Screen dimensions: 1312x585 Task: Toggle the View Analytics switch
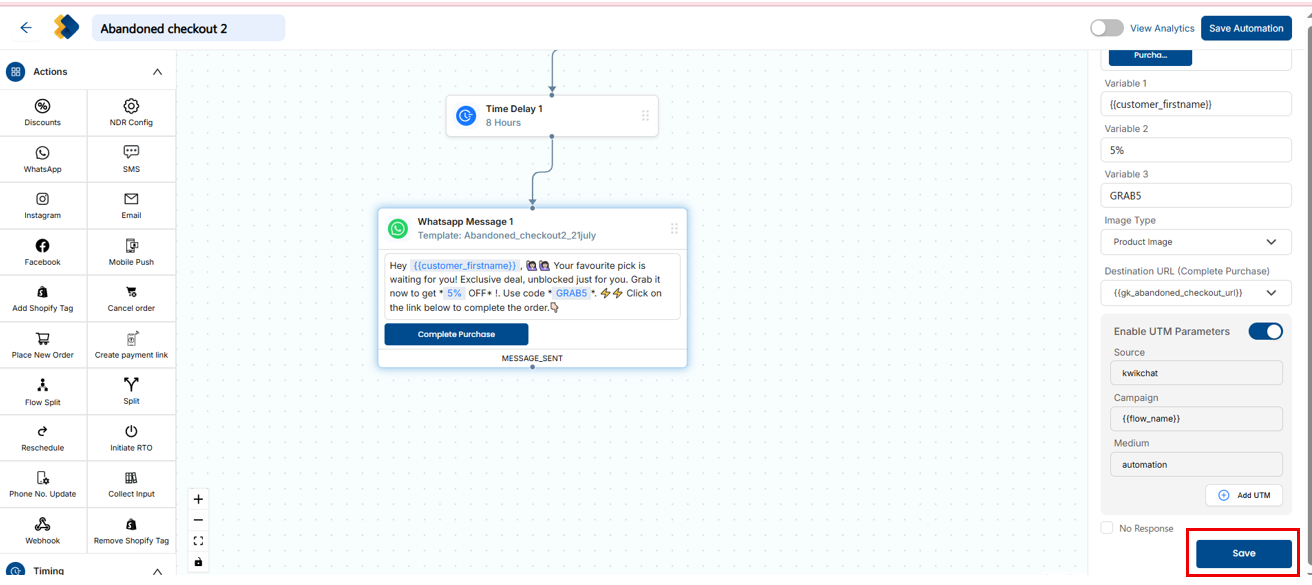(1107, 28)
